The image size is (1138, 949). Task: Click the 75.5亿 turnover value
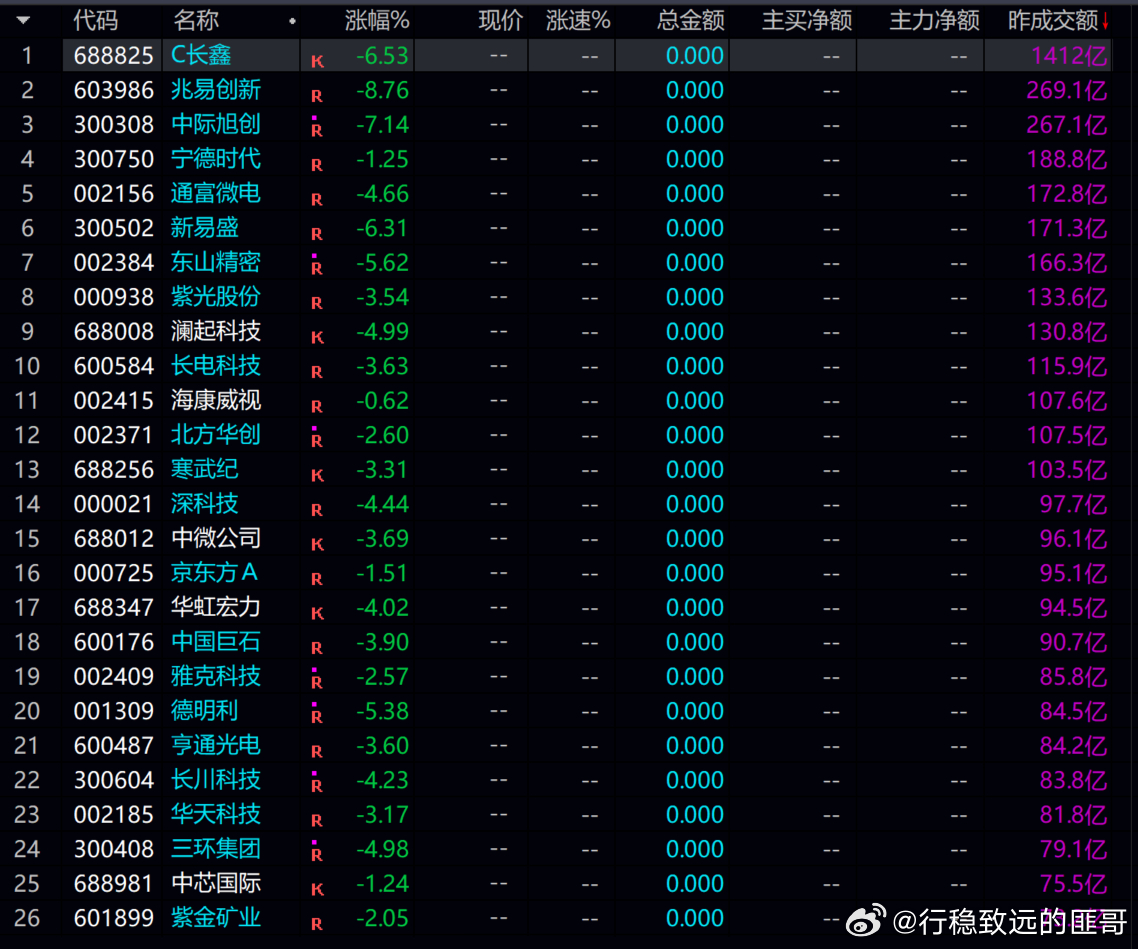[x=1073, y=883]
